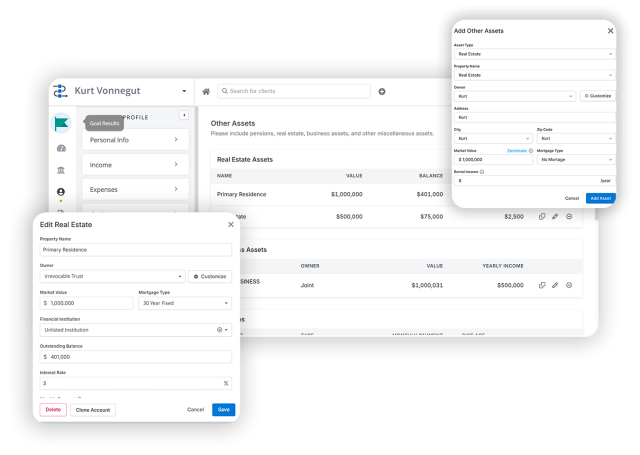640x455 pixels.
Task: Copy the Joint business asset row
Action: pyautogui.click(x=542, y=285)
